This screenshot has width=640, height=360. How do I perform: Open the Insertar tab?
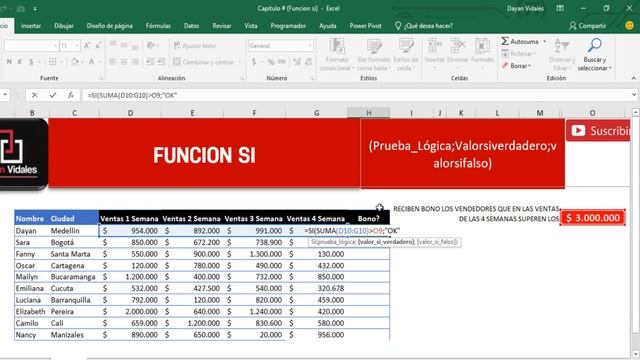point(31,26)
